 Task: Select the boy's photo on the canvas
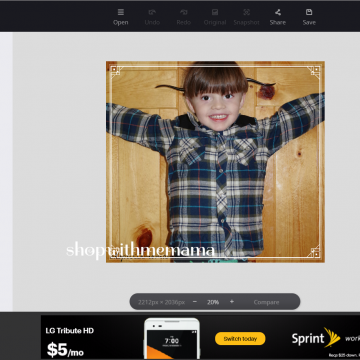click(x=215, y=162)
